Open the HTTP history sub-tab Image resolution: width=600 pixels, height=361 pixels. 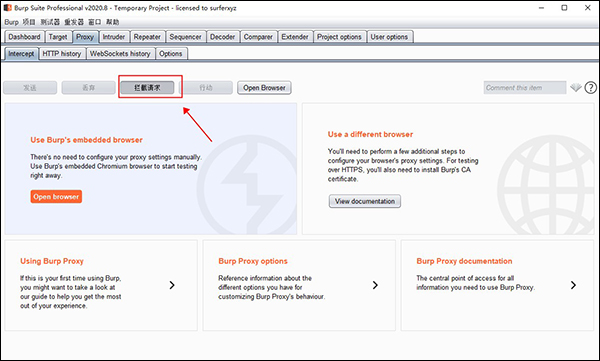pos(62,54)
